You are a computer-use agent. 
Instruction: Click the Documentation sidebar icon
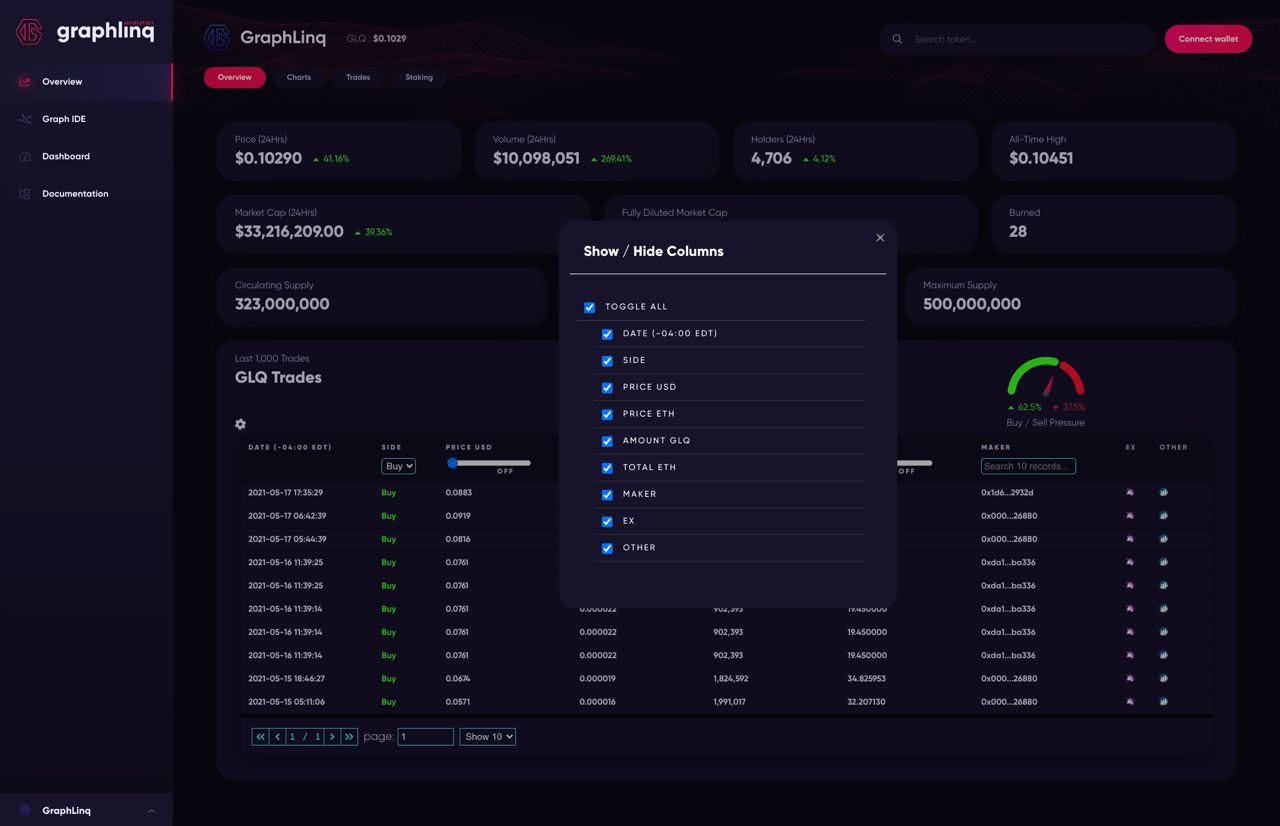tap(25, 194)
